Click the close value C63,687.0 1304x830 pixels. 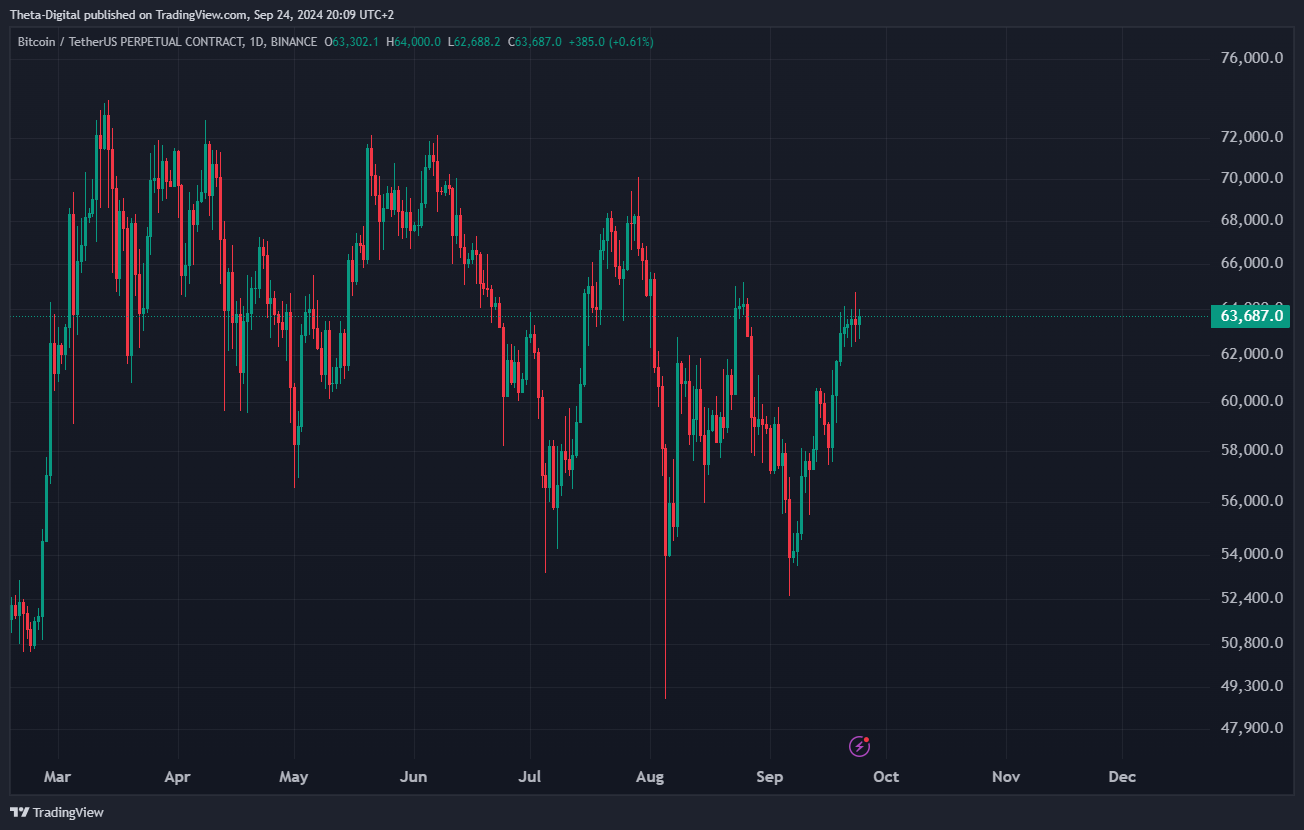pos(535,42)
